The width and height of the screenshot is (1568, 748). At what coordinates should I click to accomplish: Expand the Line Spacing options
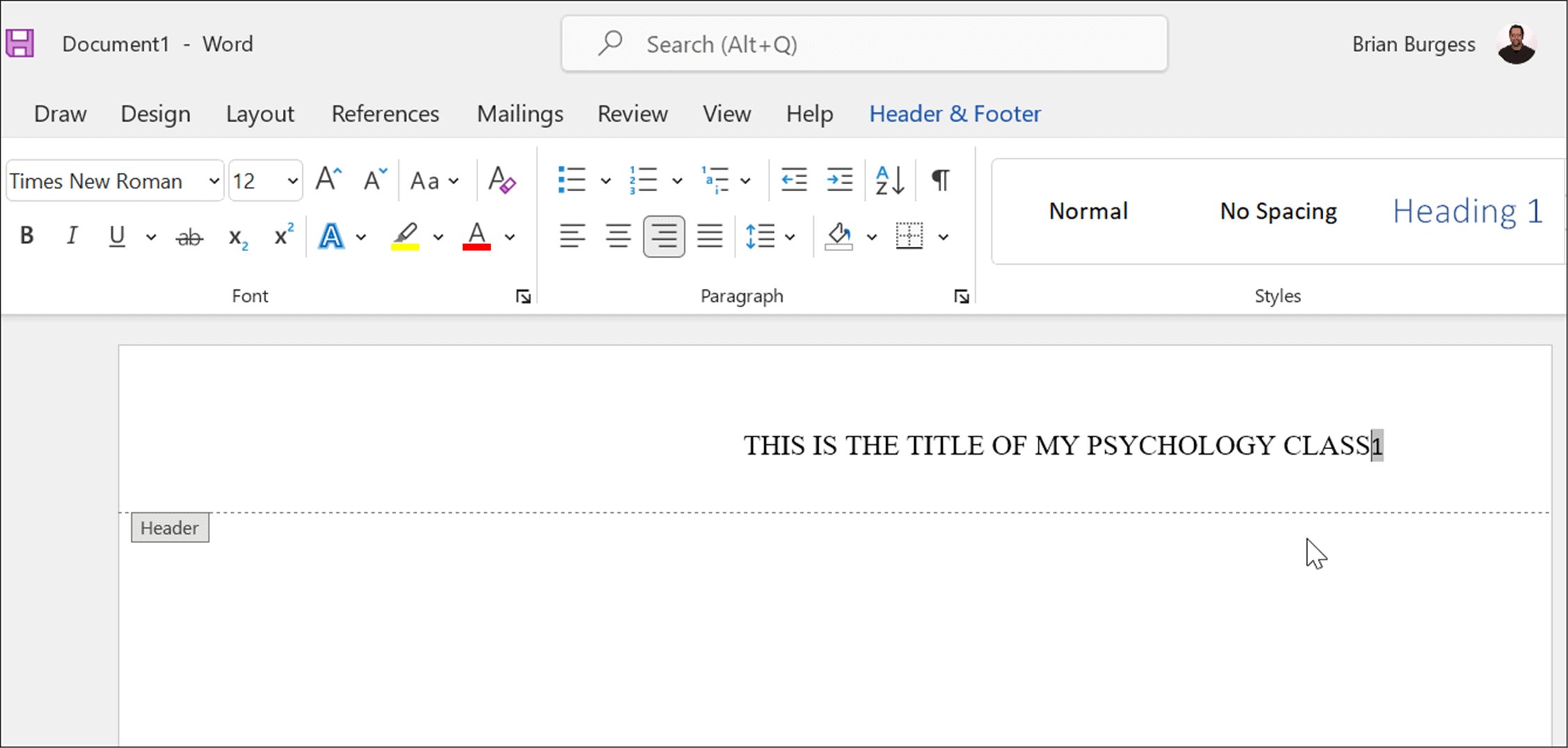[x=790, y=236]
